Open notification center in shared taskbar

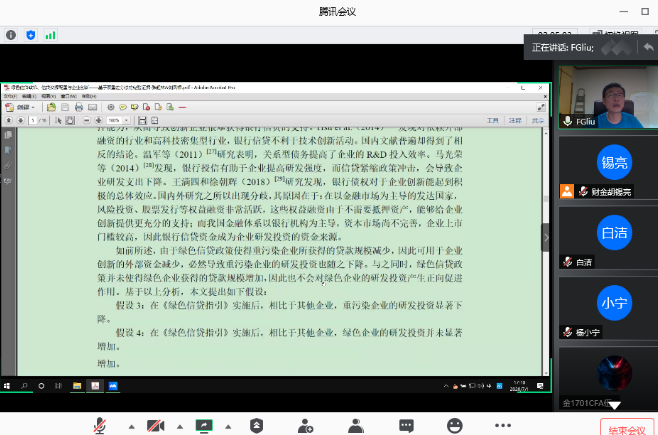pos(540,386)
